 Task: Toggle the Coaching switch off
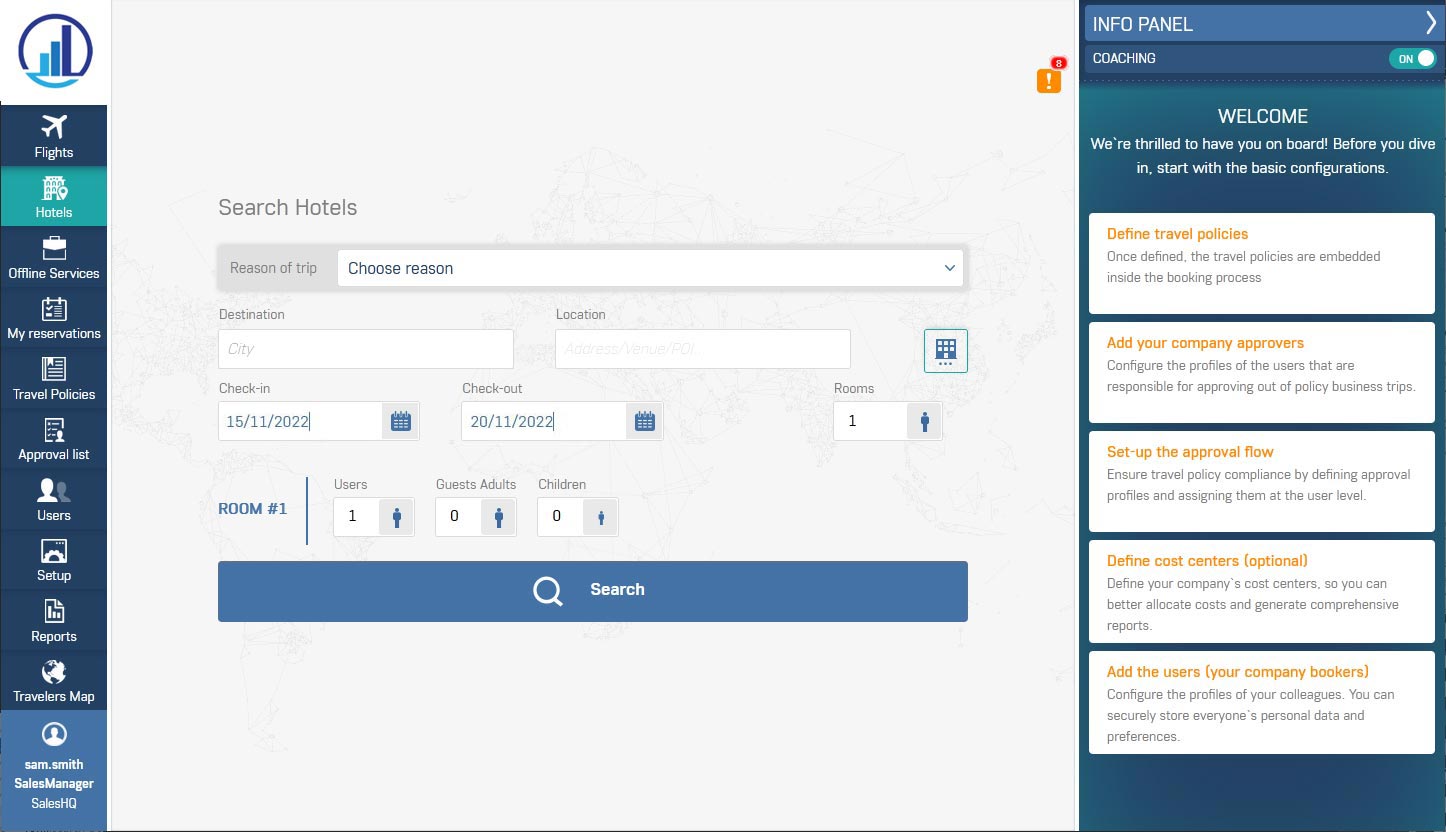pyautogui.click(x=1412, y=59)
